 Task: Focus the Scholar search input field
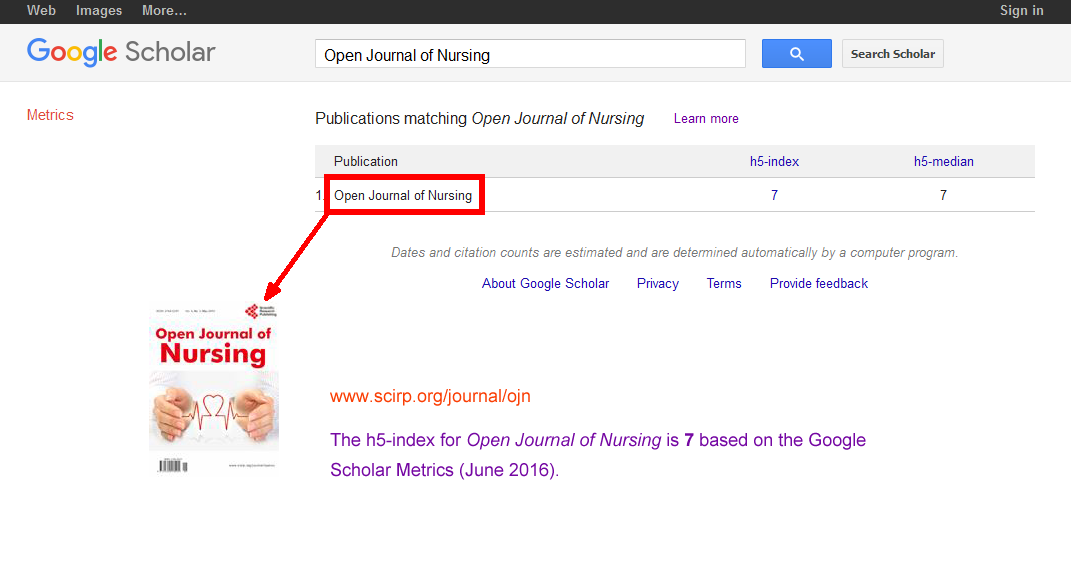(530, 54)
